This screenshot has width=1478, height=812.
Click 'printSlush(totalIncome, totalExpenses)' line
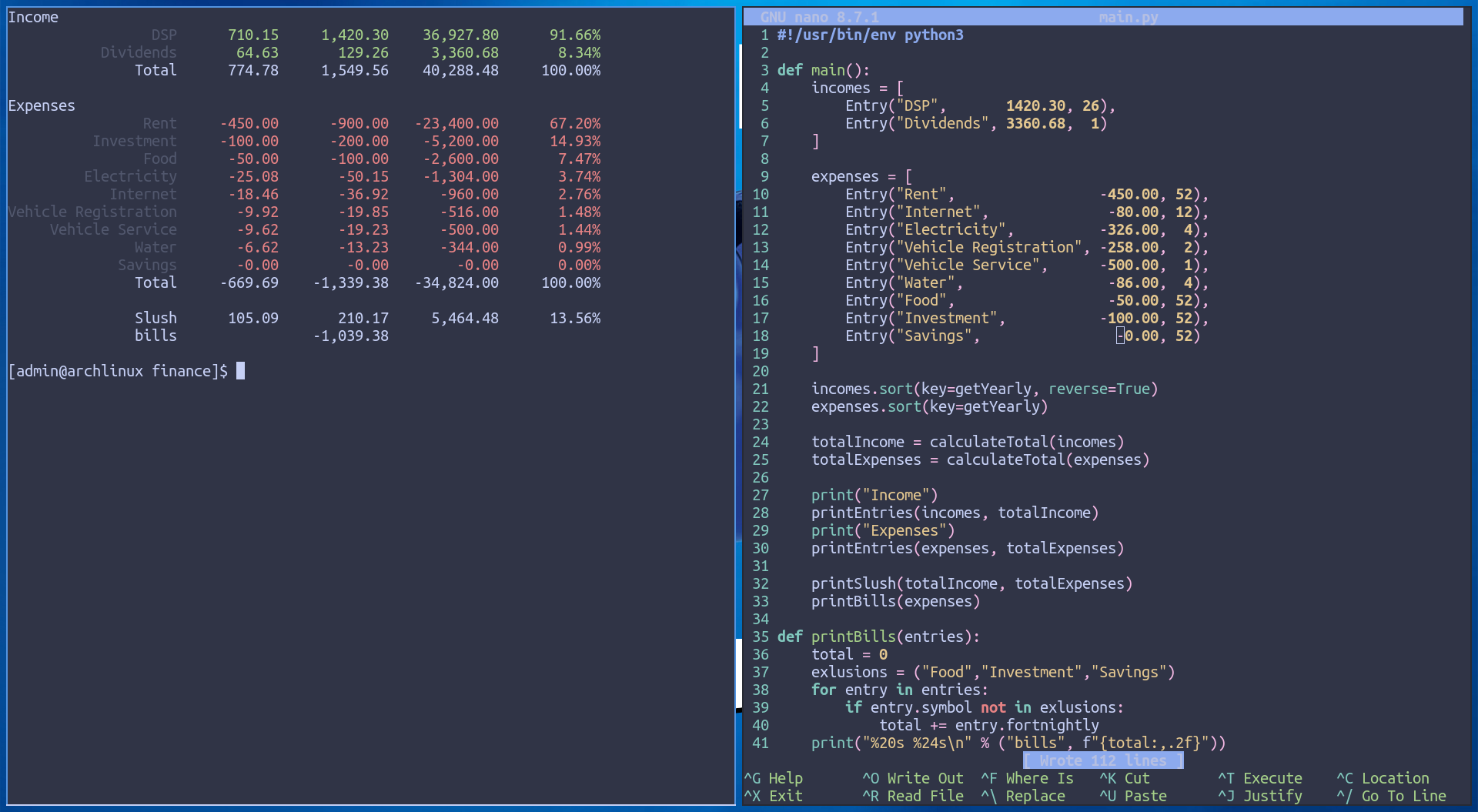tap(972, 583)
